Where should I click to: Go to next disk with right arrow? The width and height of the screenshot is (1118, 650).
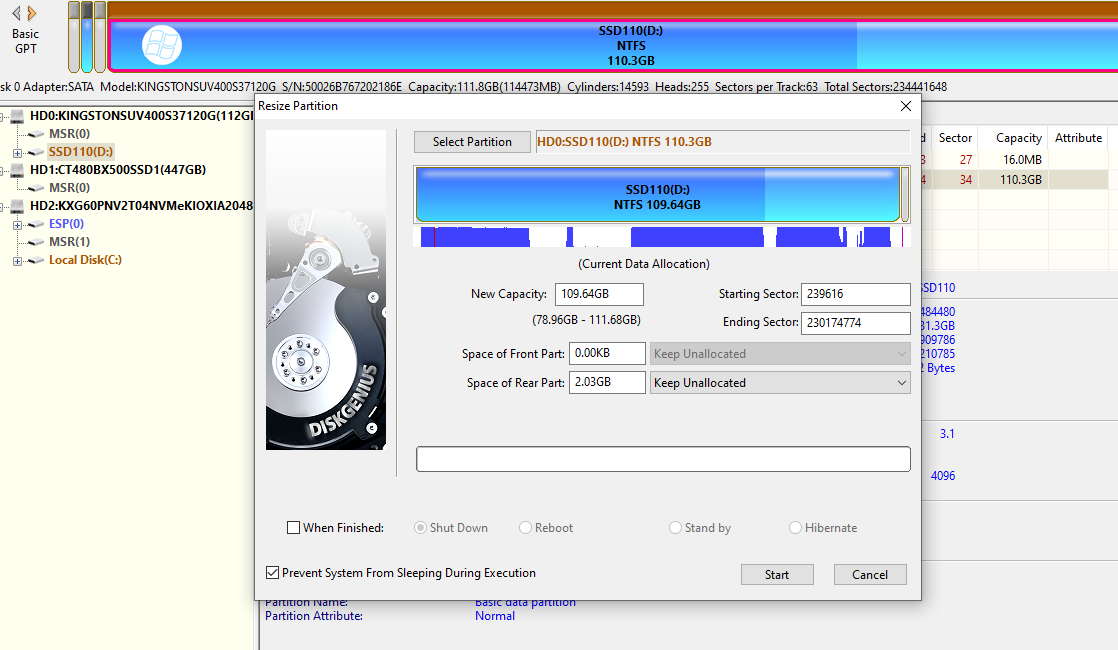[x=32, y=13]
